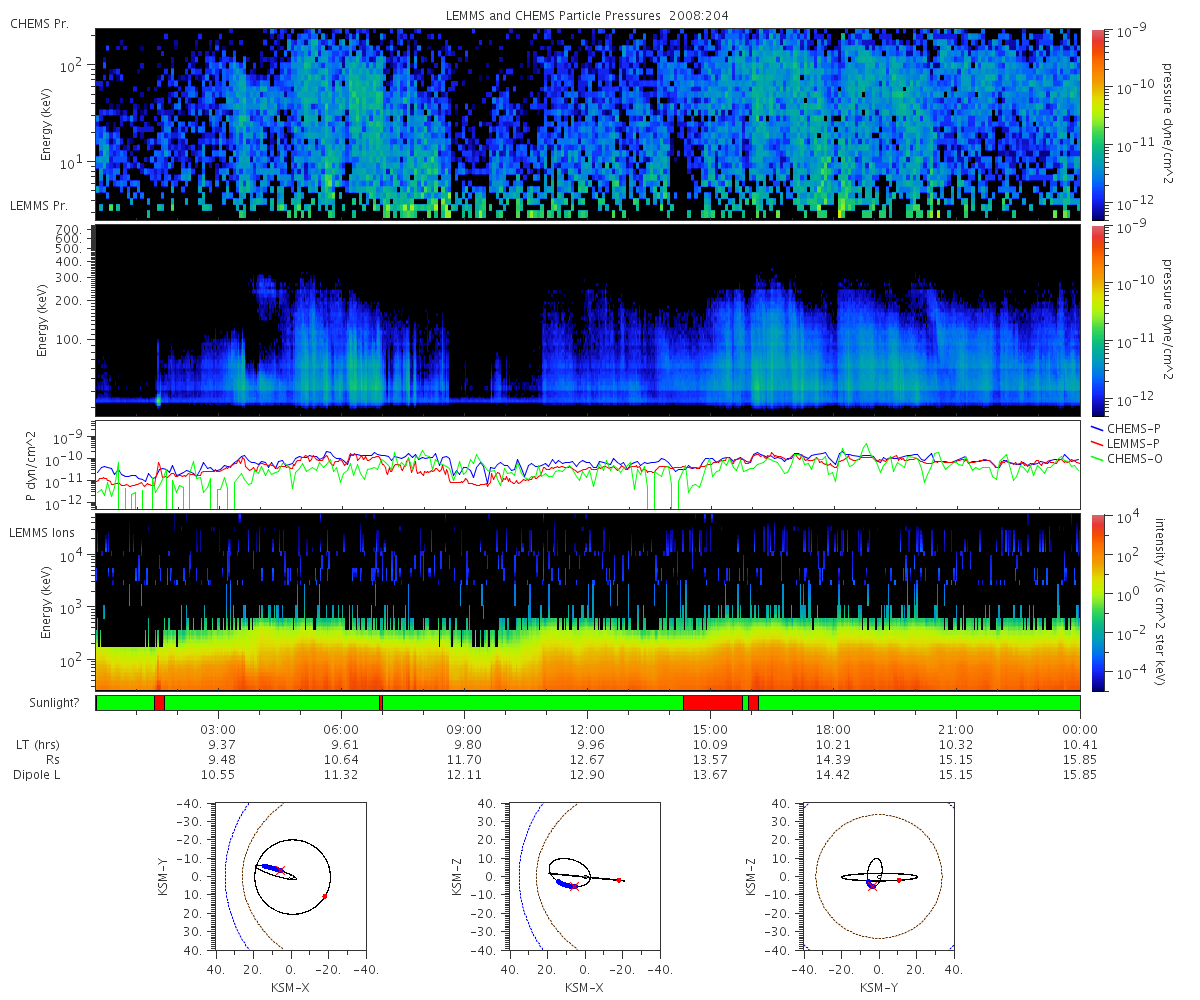1200x1000 pixels.
Task: Click the wide red segment in Sunlight bar
Action: coord(713,703)
